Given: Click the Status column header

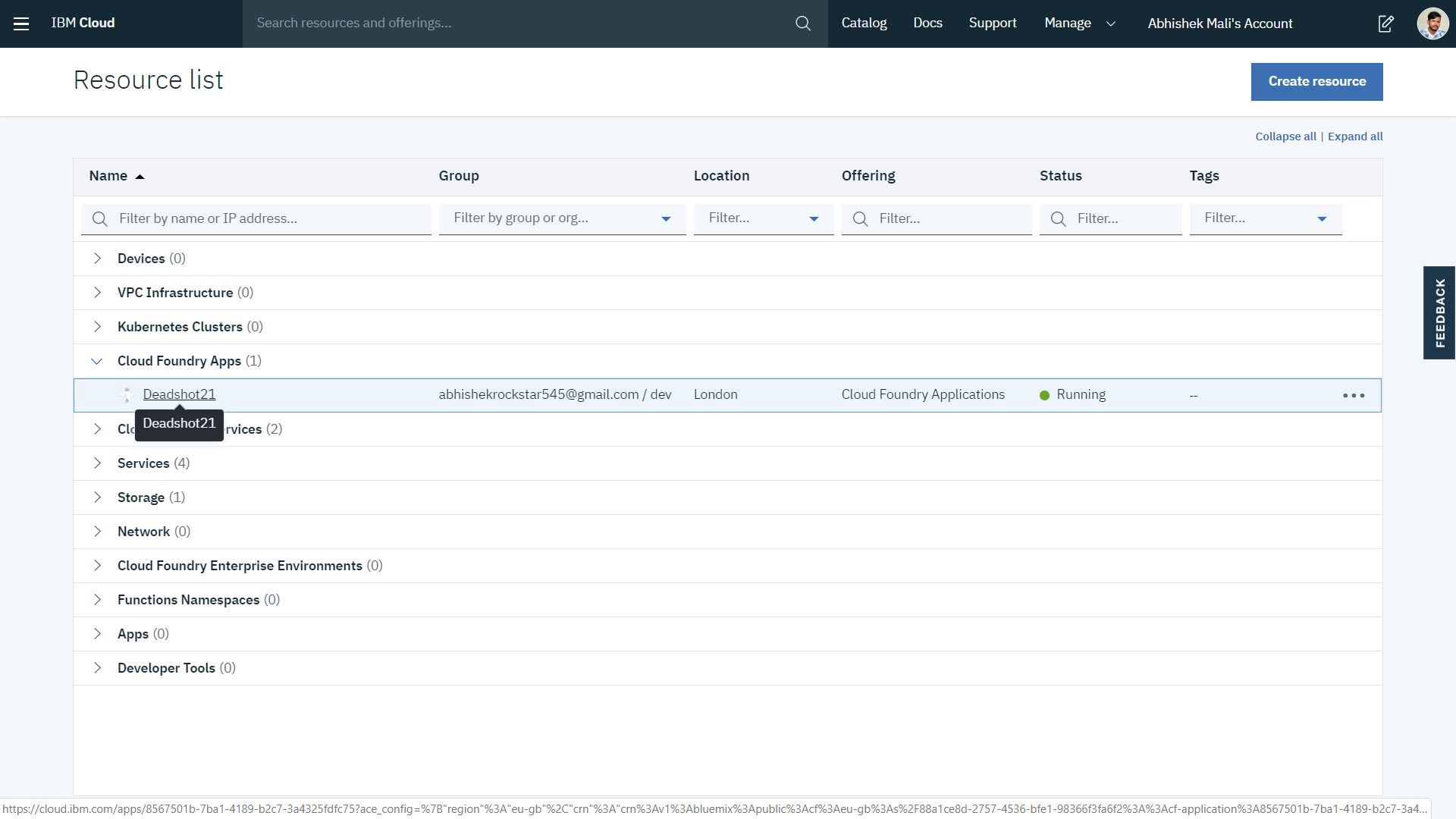Looking at the screenshot, I should click(1060, 176).
